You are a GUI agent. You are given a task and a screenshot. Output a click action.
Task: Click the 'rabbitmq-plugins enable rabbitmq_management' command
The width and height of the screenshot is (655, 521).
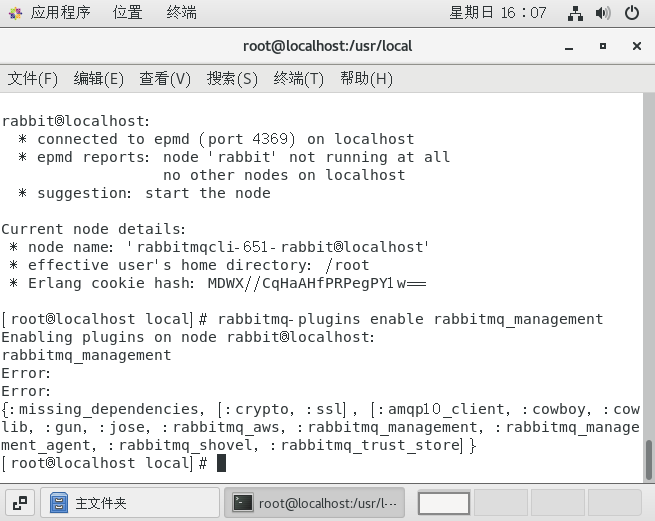[x=410, y=319]
